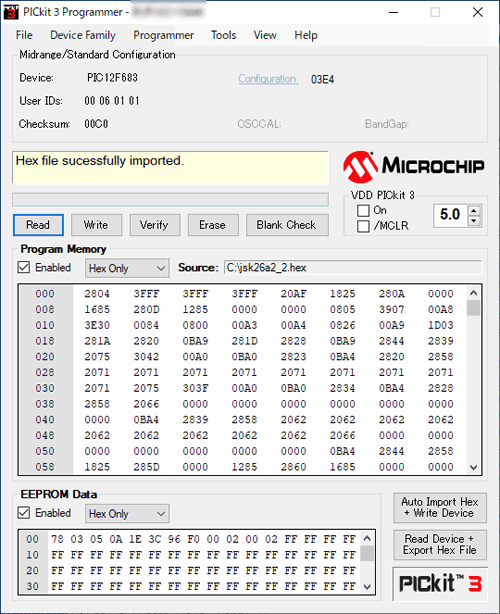
Task: Open the View menu
Action: (x=265, y=35)
